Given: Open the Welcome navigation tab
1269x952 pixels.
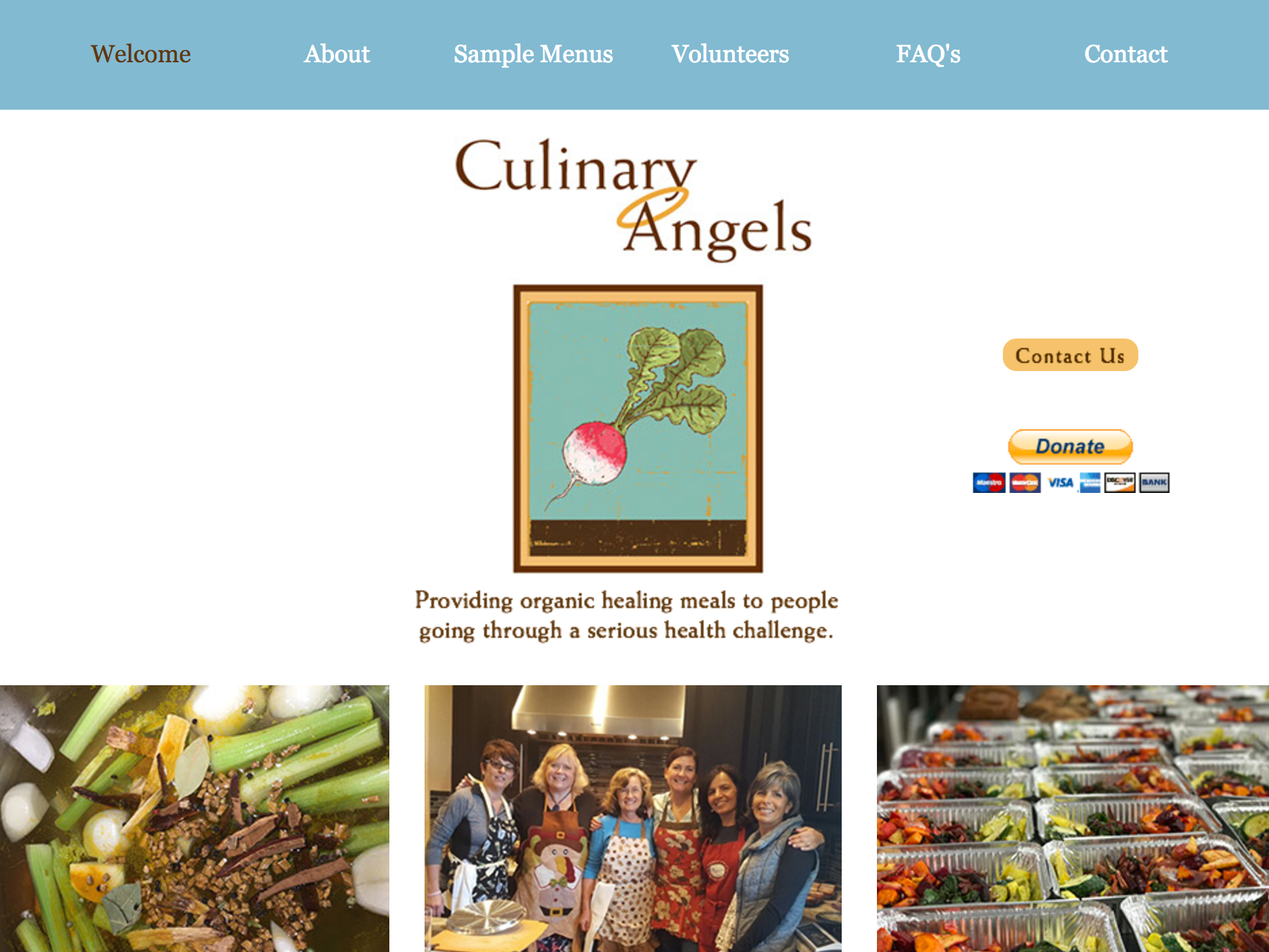Looking at the screenshot, I should (x=141, y=54).
